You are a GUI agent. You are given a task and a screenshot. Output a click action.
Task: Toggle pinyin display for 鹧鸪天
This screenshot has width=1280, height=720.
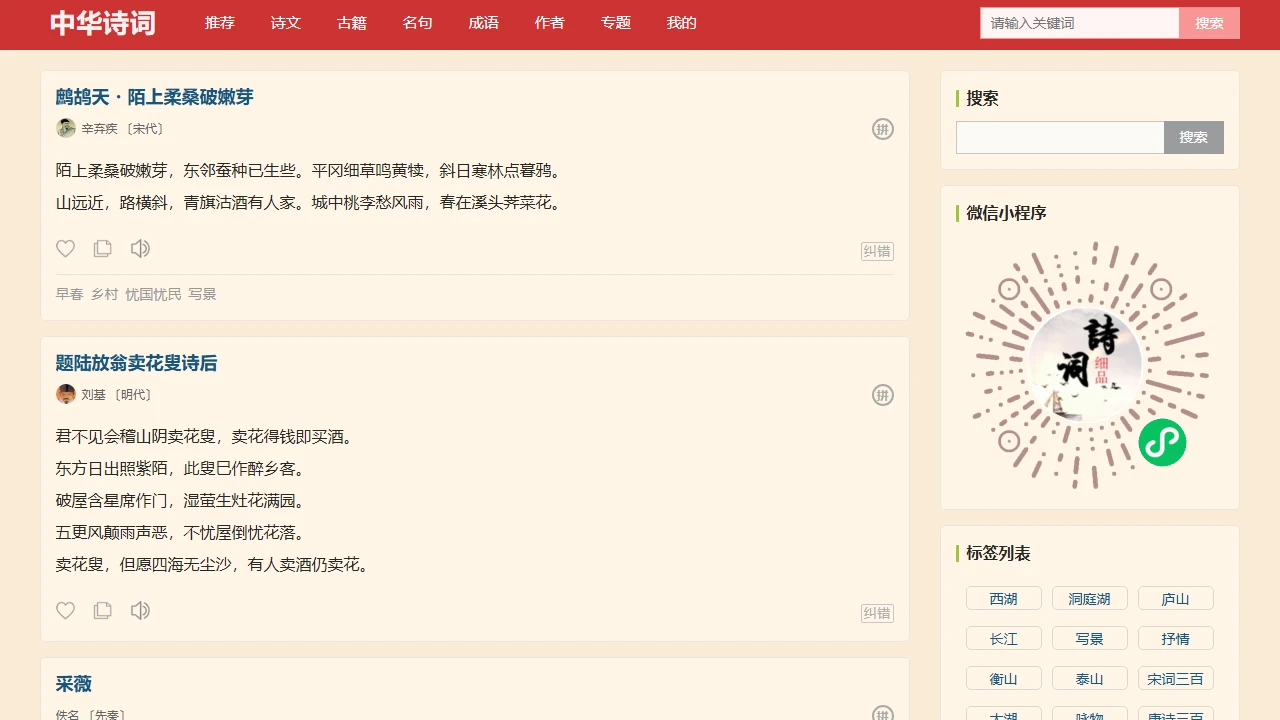tap(882, 129)
